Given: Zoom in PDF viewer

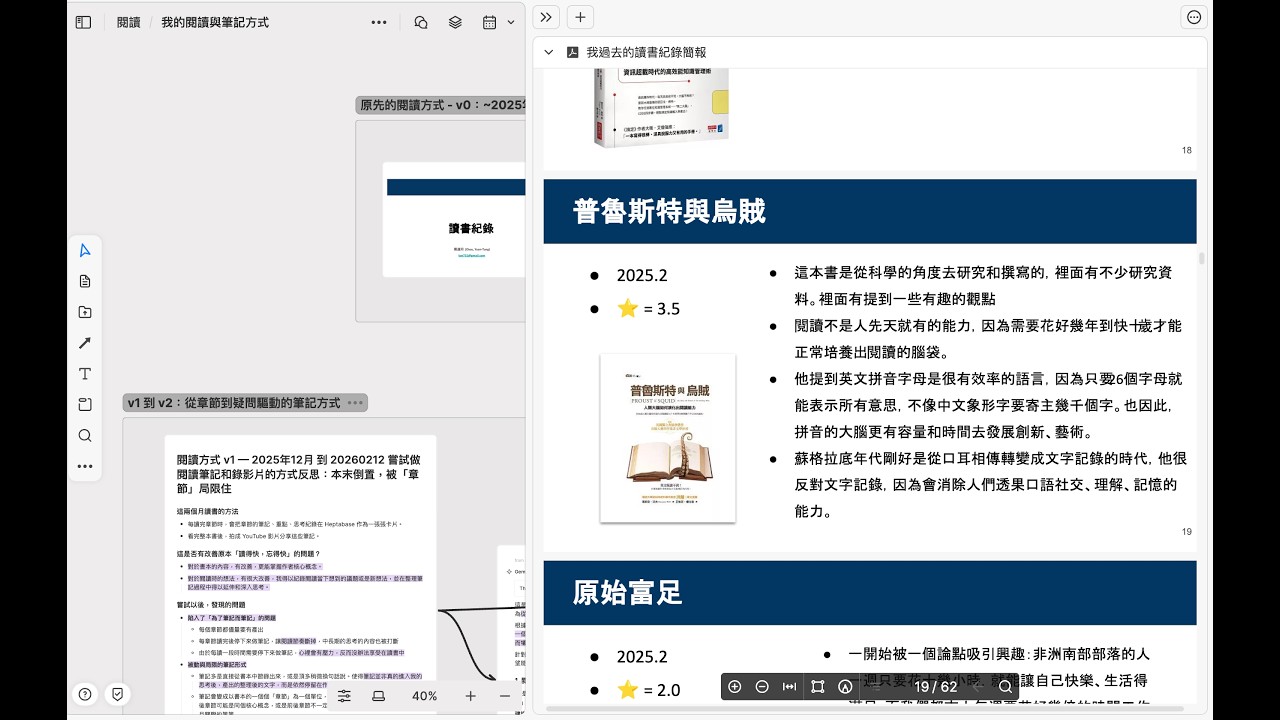Looking at the screenshot, I should click(735, 687).
